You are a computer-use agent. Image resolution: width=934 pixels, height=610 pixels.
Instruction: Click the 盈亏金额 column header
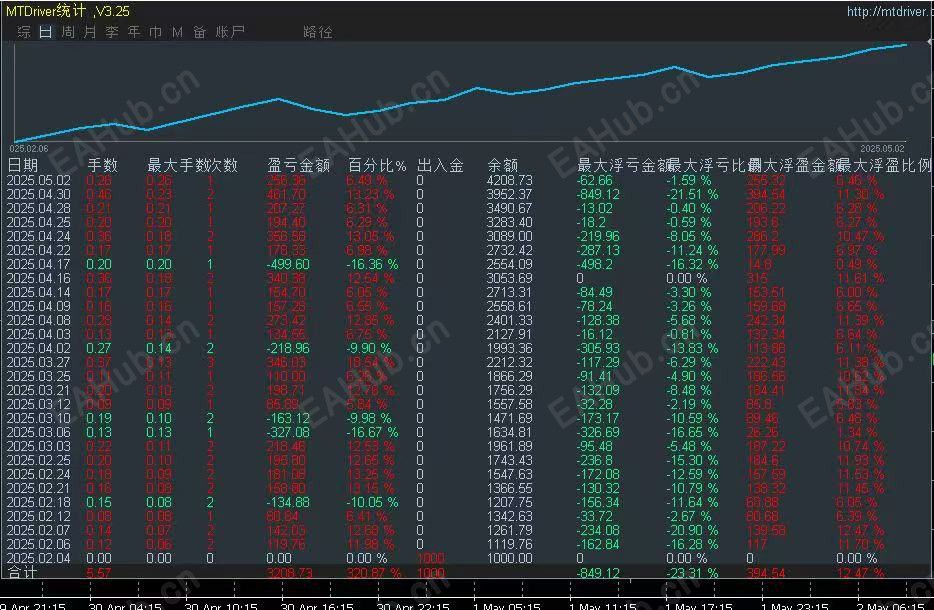click(x=298, y=165)
